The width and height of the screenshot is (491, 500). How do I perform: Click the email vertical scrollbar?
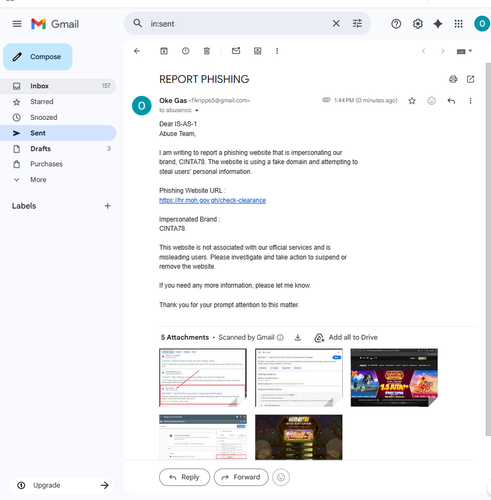click(x=488, y=248)
